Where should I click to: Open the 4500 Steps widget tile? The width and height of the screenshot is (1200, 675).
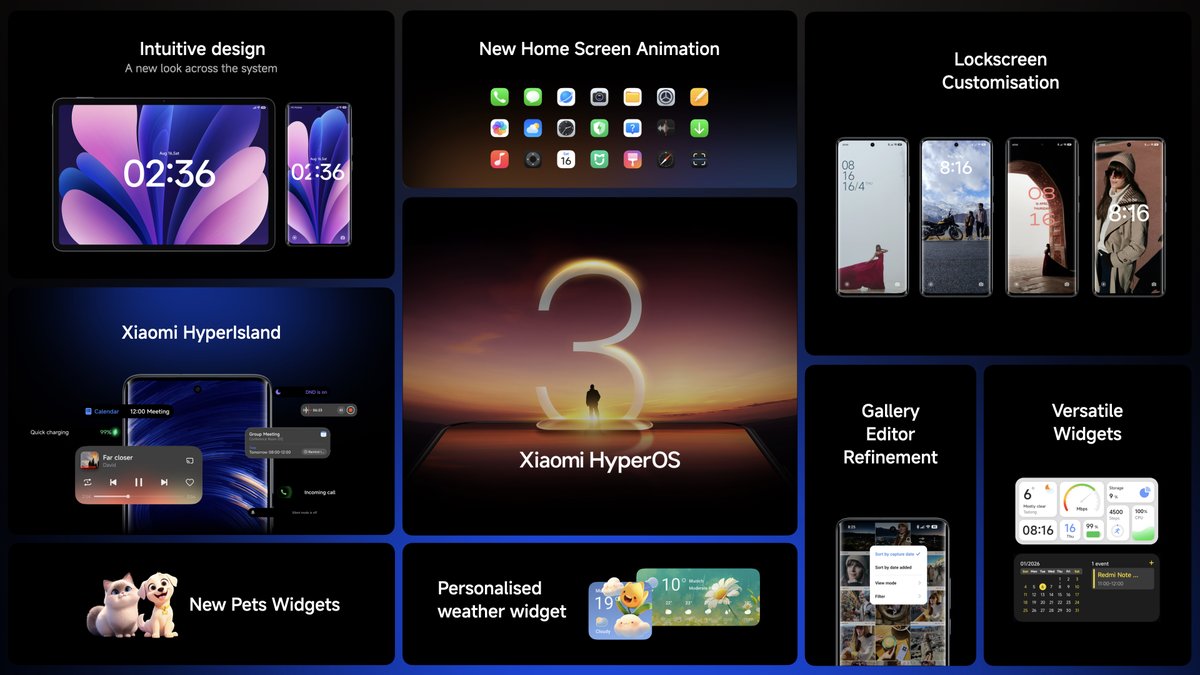[x=1118, y=523]
